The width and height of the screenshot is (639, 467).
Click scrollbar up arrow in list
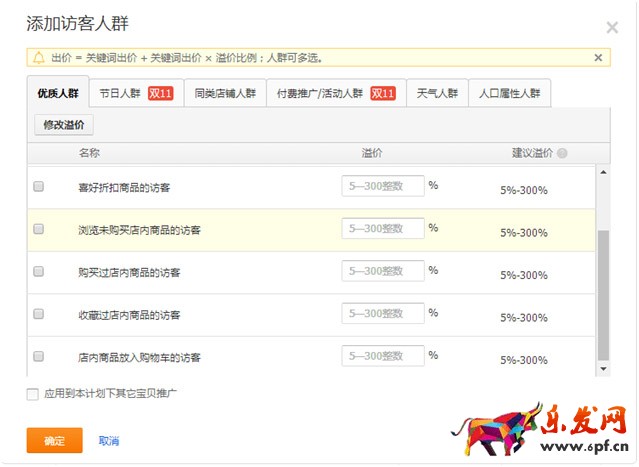(602, 173)
